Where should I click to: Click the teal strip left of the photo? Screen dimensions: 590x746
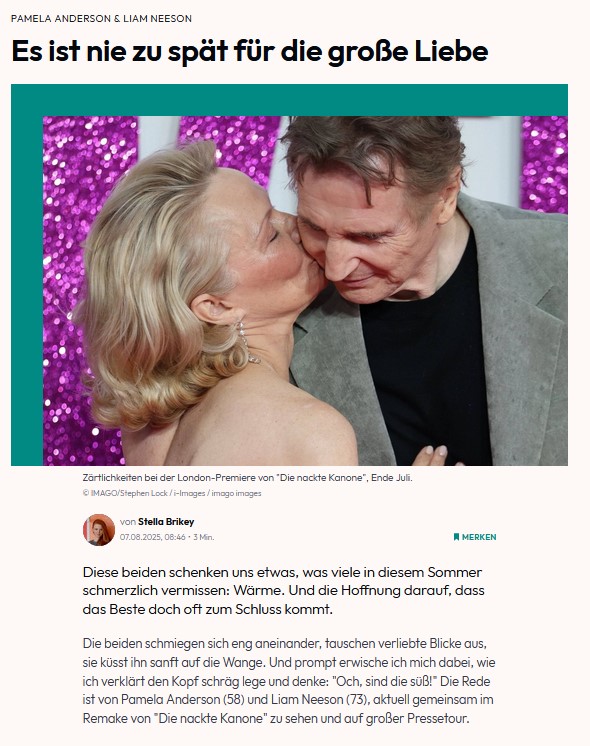pos(27,291)
